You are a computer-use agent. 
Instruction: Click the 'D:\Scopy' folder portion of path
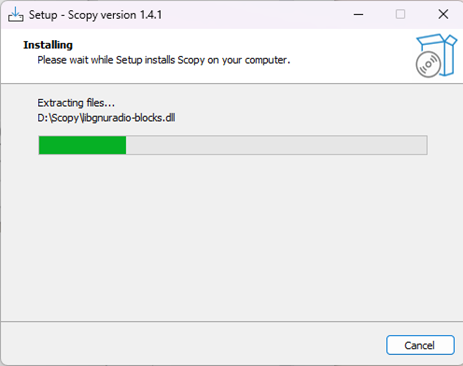58,118
